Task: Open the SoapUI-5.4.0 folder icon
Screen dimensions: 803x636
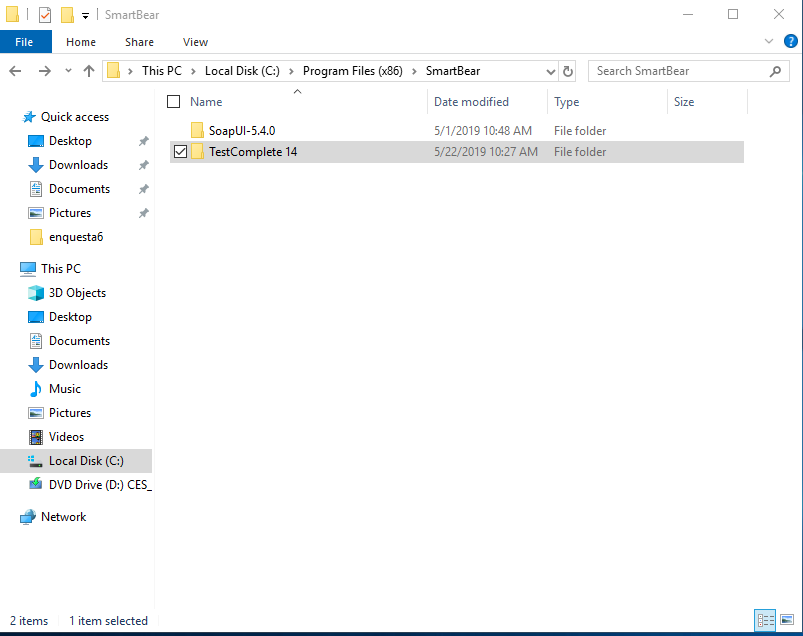Action: pyautogui.click(x=197, y=131)
